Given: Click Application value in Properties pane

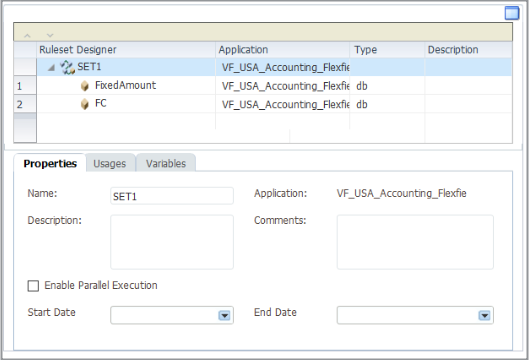Looking at the screenshot, I should 401,193.
